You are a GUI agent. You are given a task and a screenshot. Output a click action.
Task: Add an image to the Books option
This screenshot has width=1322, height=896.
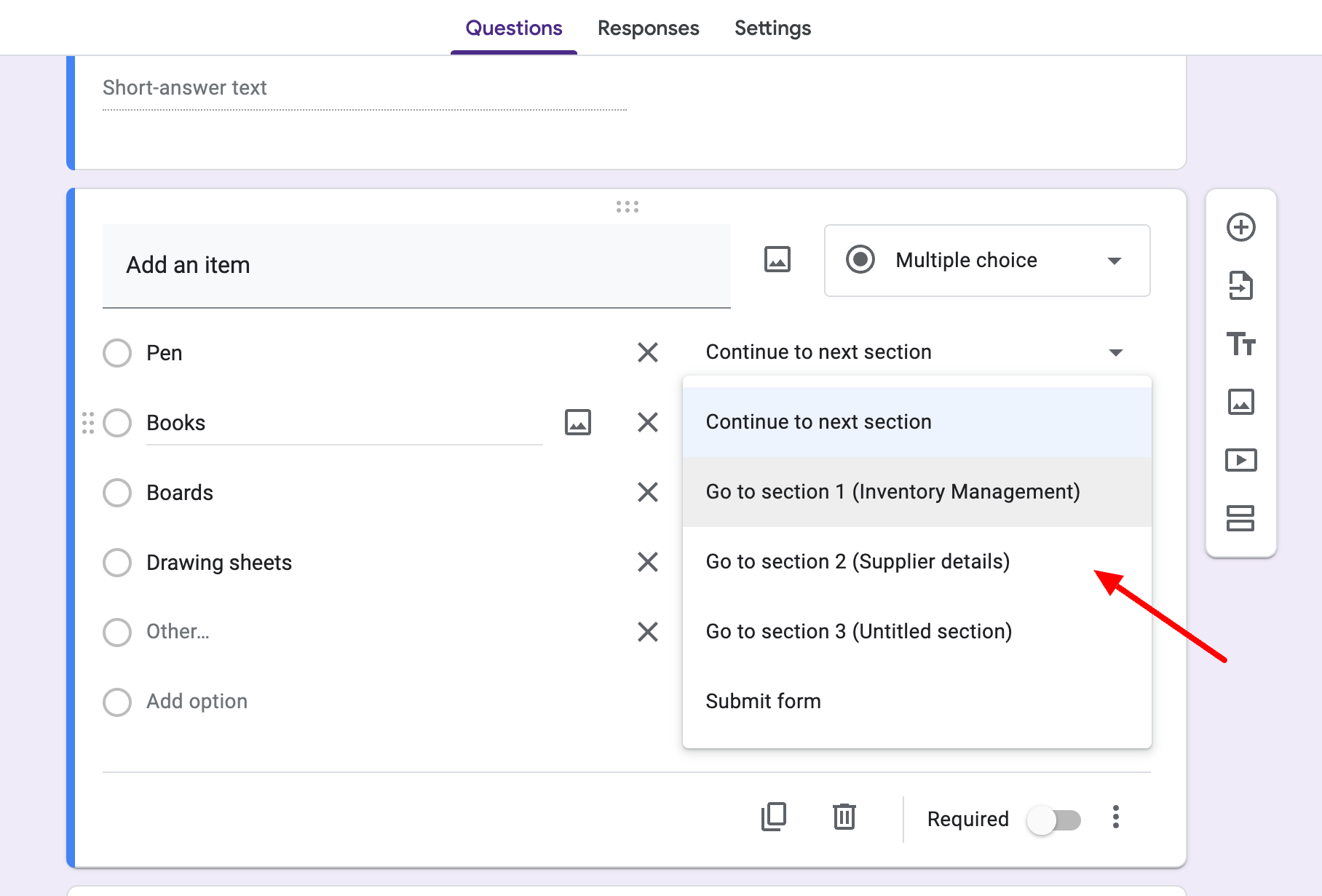pos(577,422)
